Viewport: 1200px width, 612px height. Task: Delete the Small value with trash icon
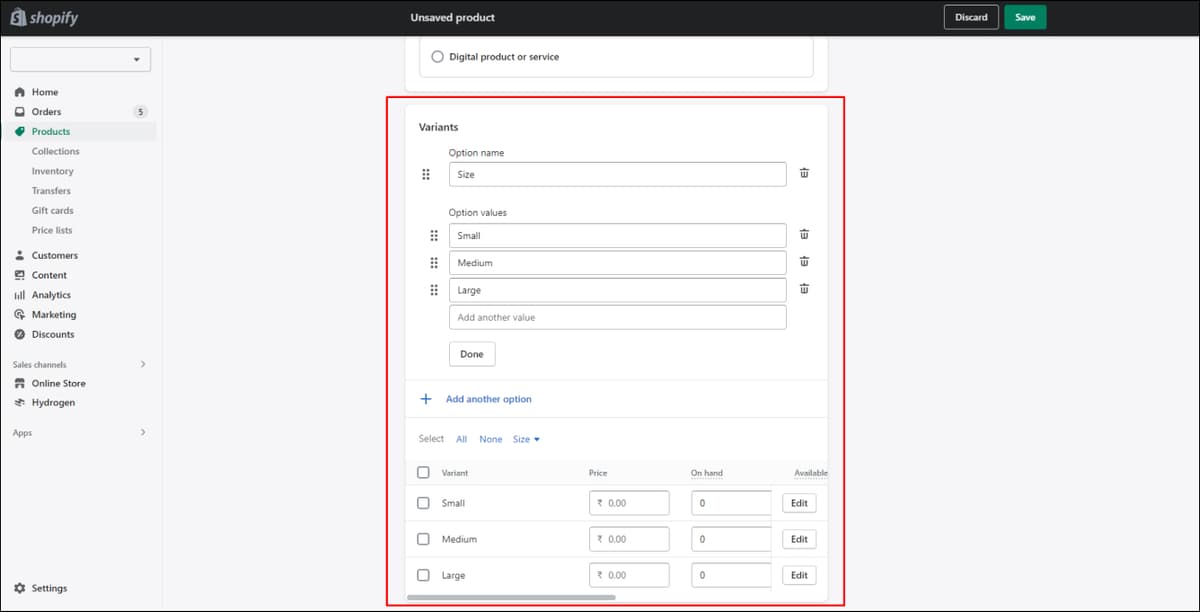(804, 235)
